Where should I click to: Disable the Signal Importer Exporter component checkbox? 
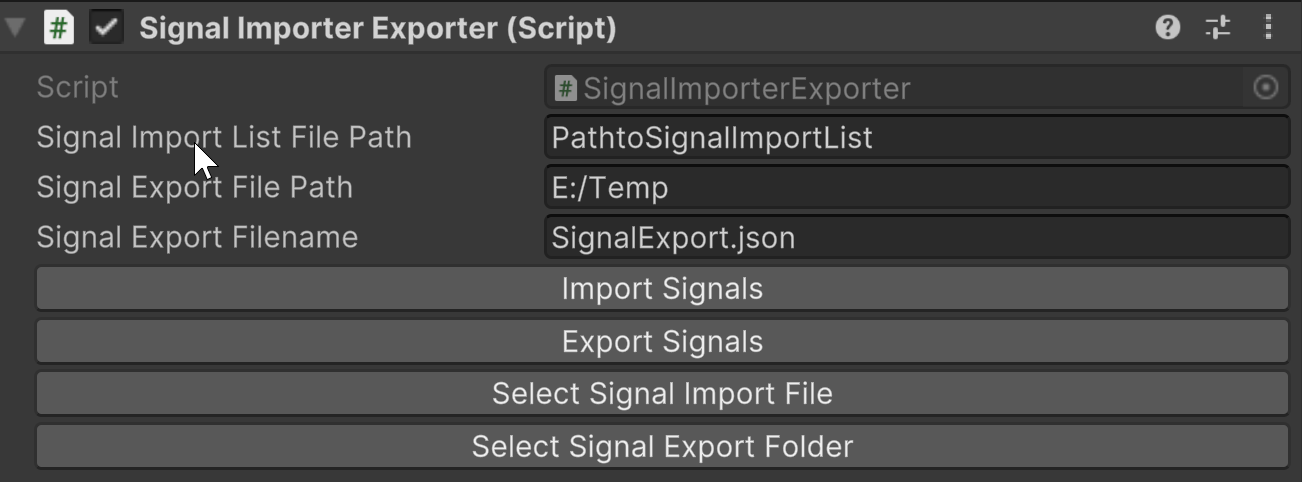[106, 28]
